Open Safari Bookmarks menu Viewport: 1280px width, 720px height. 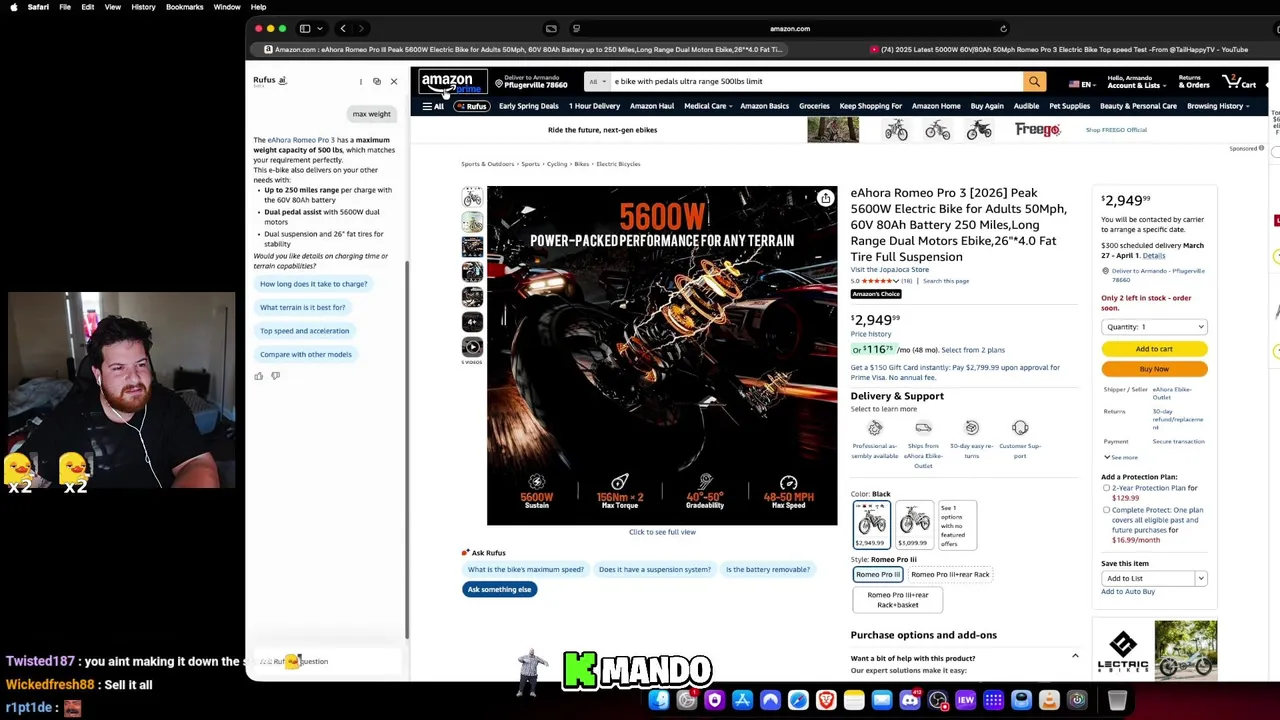[185, 7]
